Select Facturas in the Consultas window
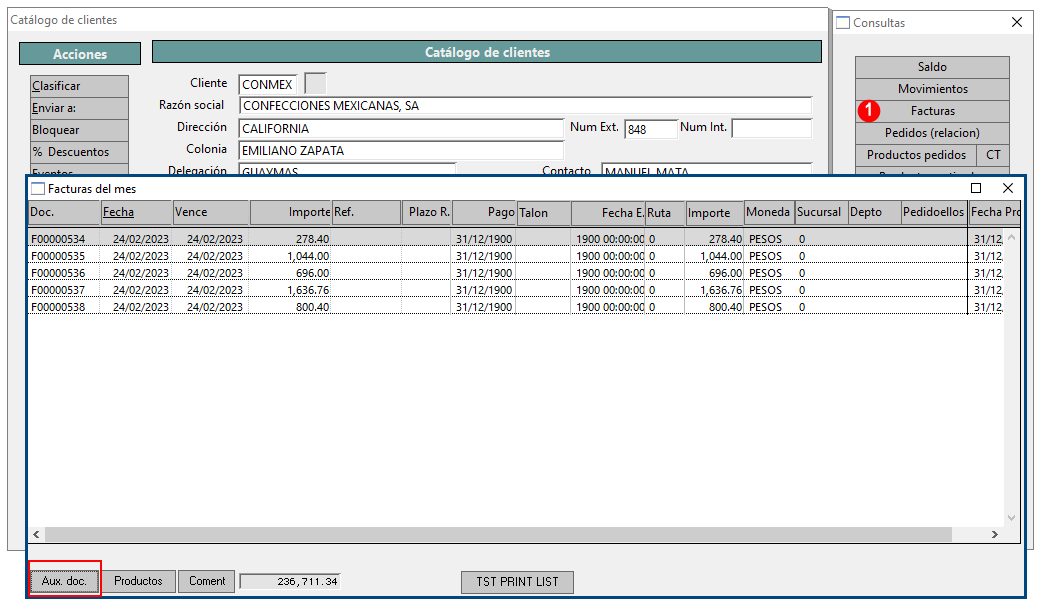 click(932, 111)
